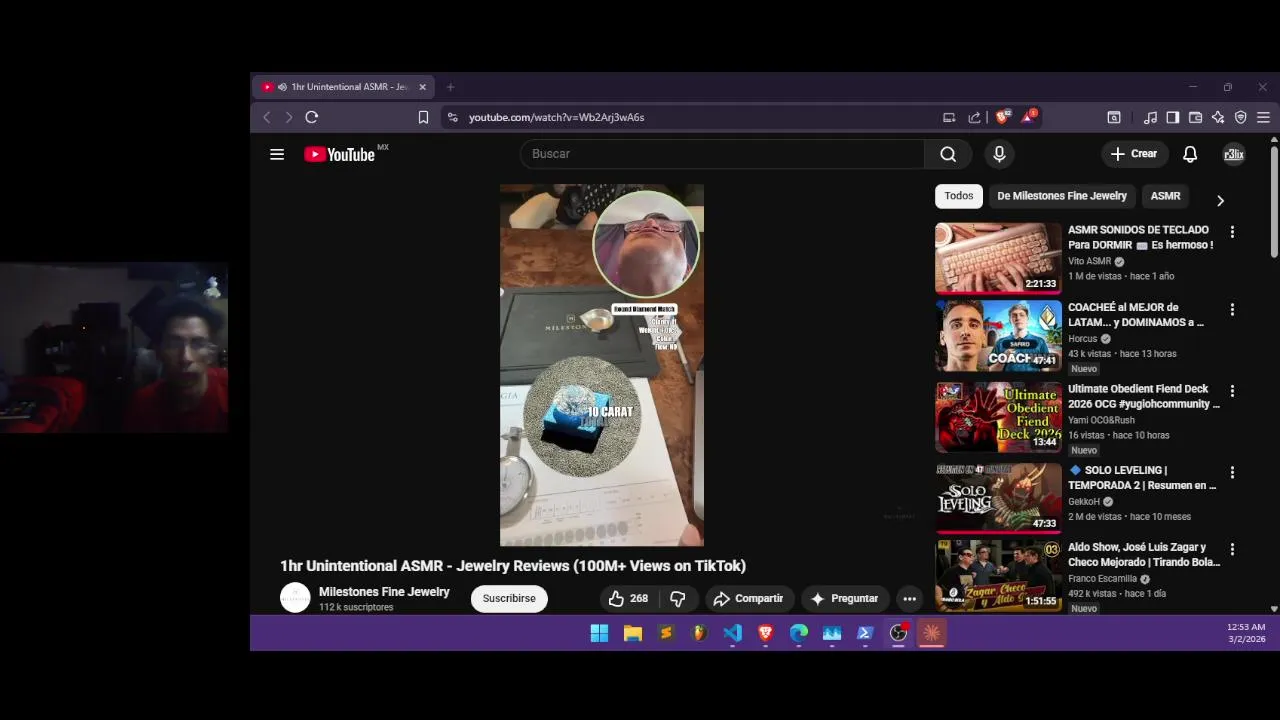Open new browser tab
The image size is (1280, 720).
click(x=450, y=87)
